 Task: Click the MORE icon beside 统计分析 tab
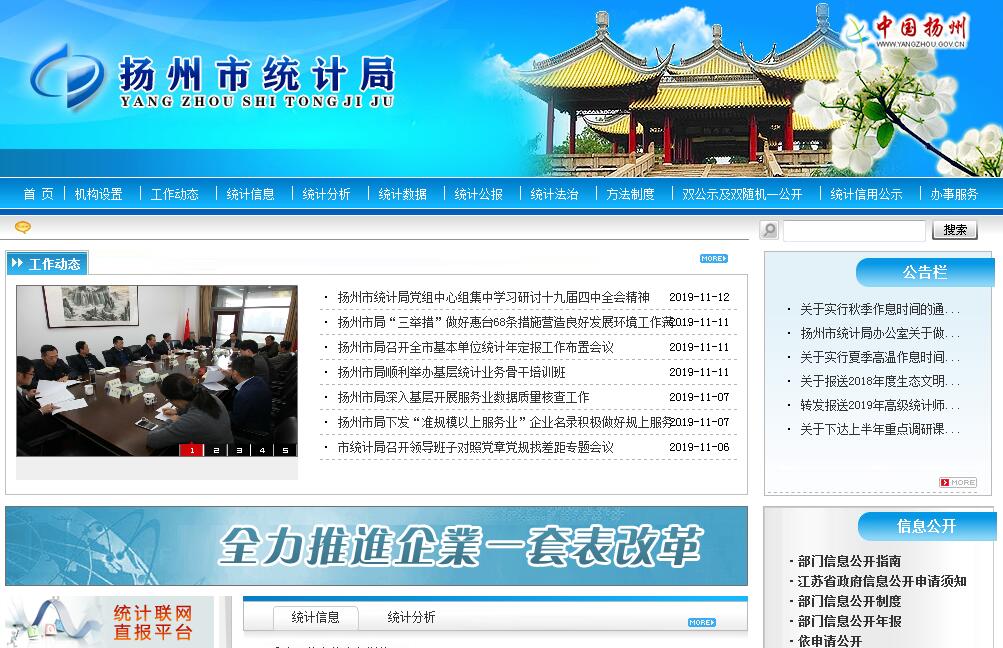(x=701, y=622)
